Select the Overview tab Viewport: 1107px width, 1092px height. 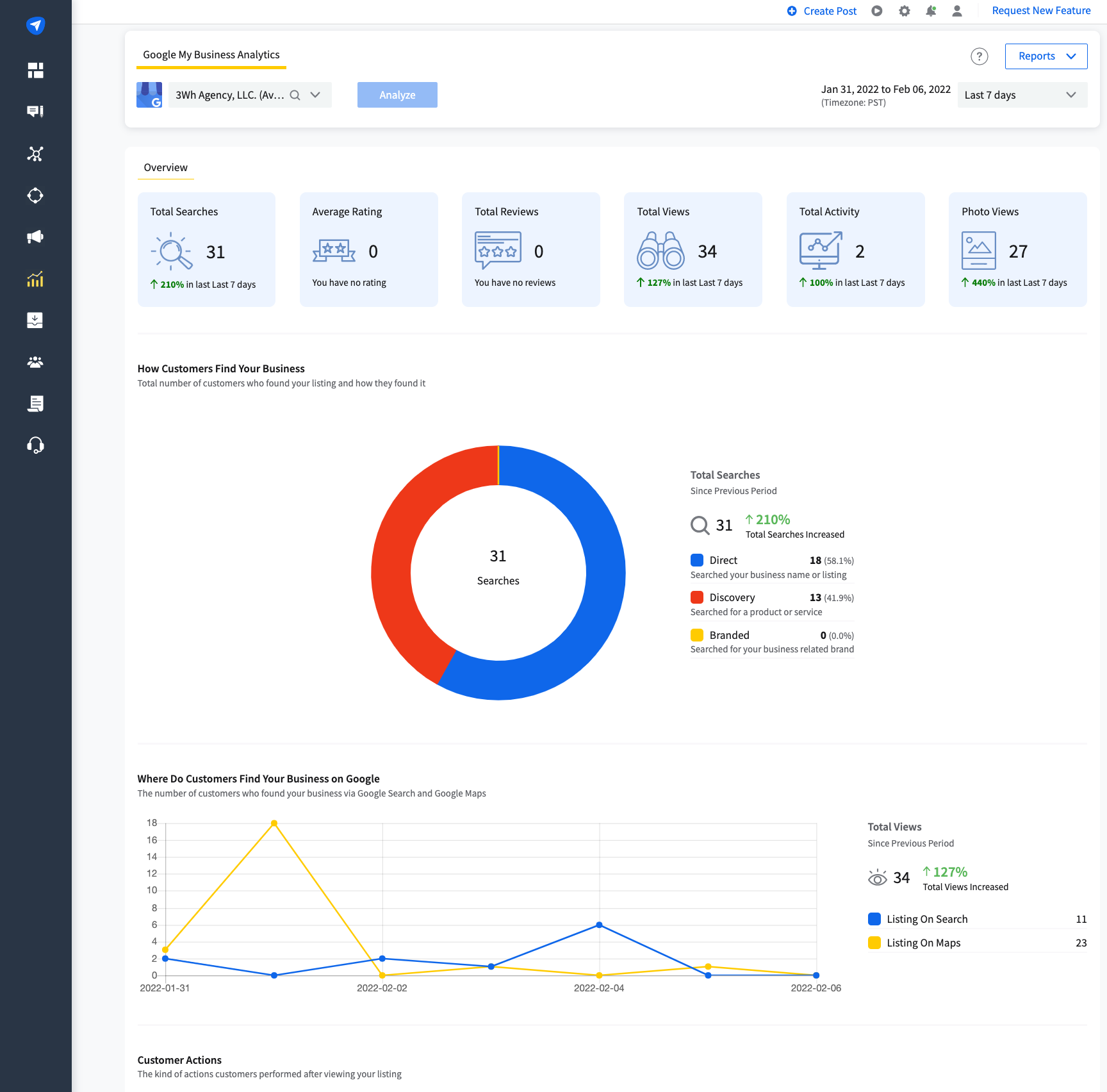click(166, 168)
